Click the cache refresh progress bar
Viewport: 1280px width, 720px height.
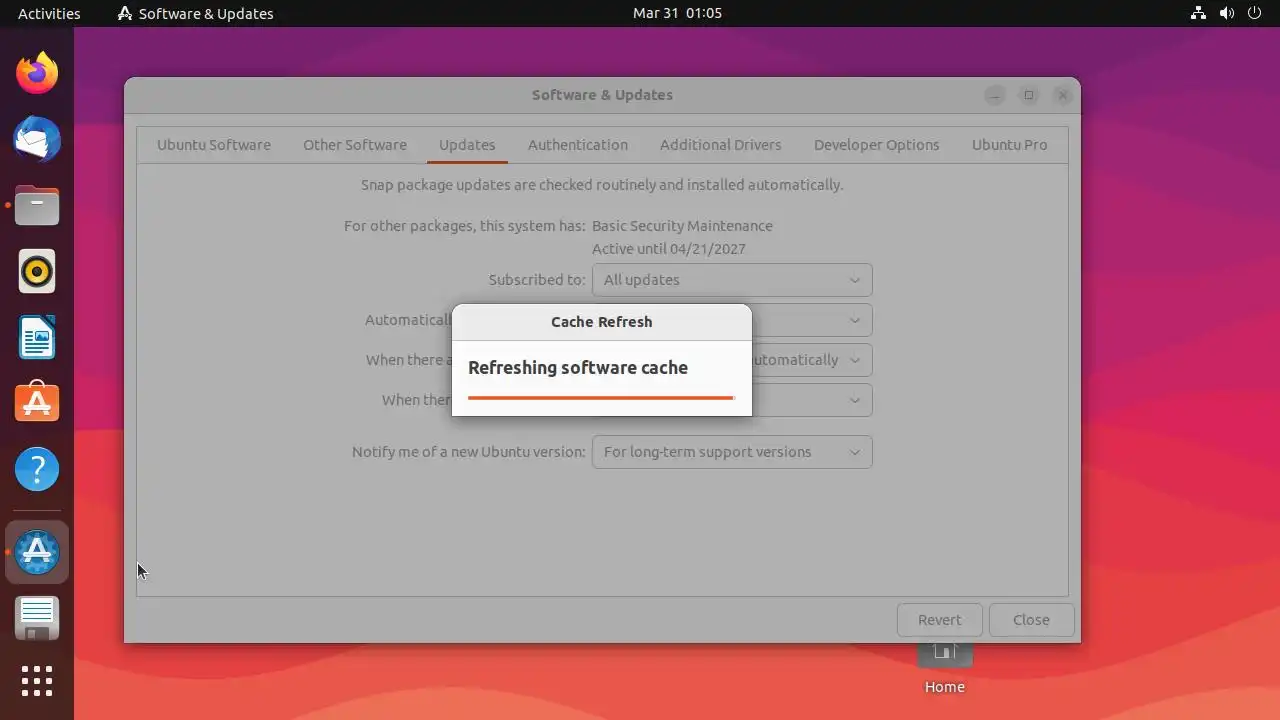[601, 398]
